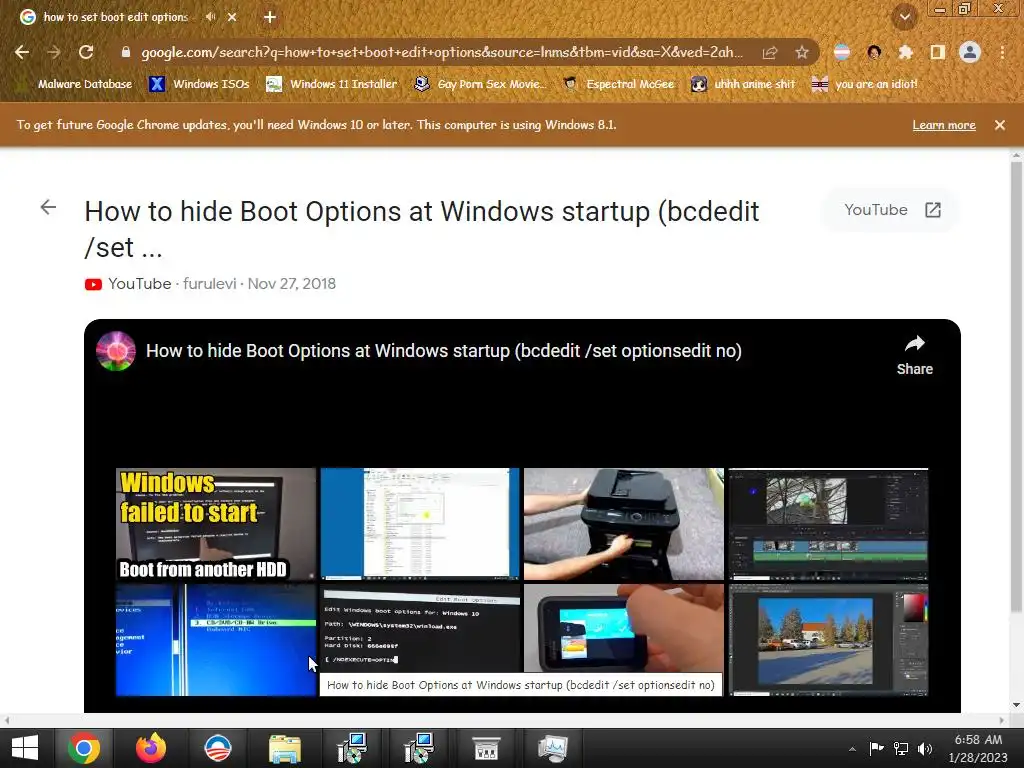1024x768 pixels.
Task: Click the share page icon in address bar
Action: coord(770,52)
